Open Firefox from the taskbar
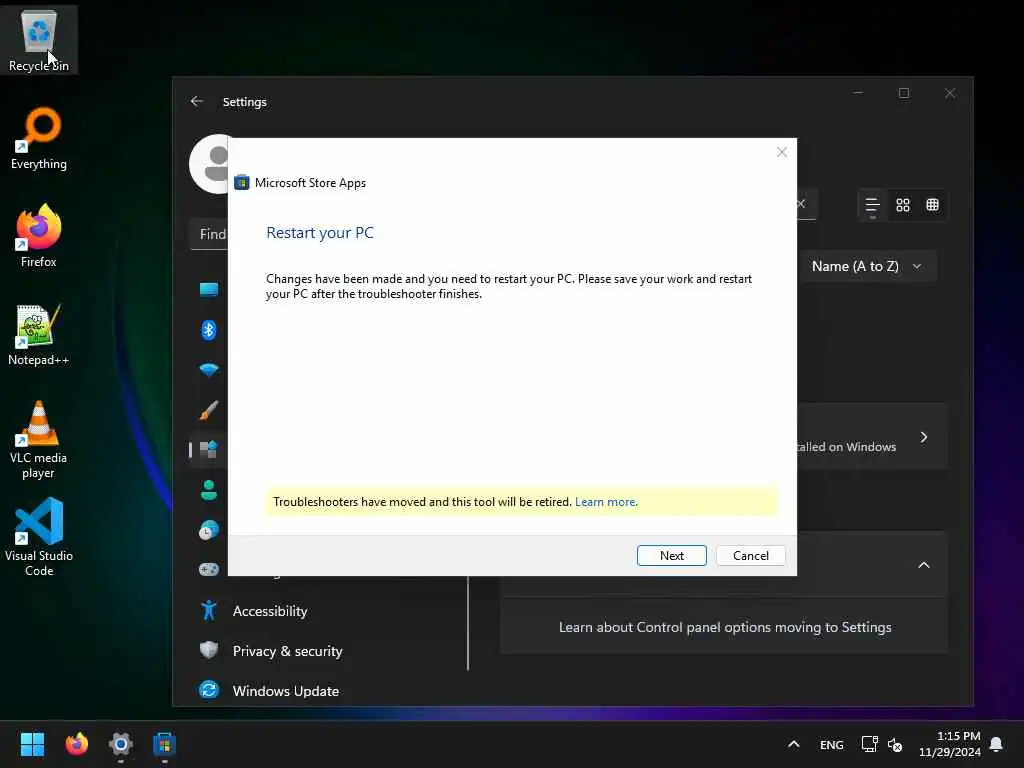Screen dimensions: 1024x768 (77, 744)
